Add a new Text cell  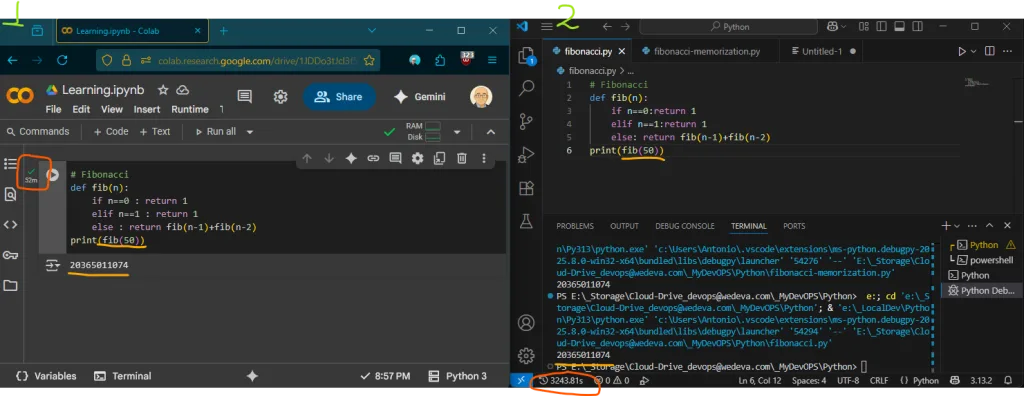155,131
